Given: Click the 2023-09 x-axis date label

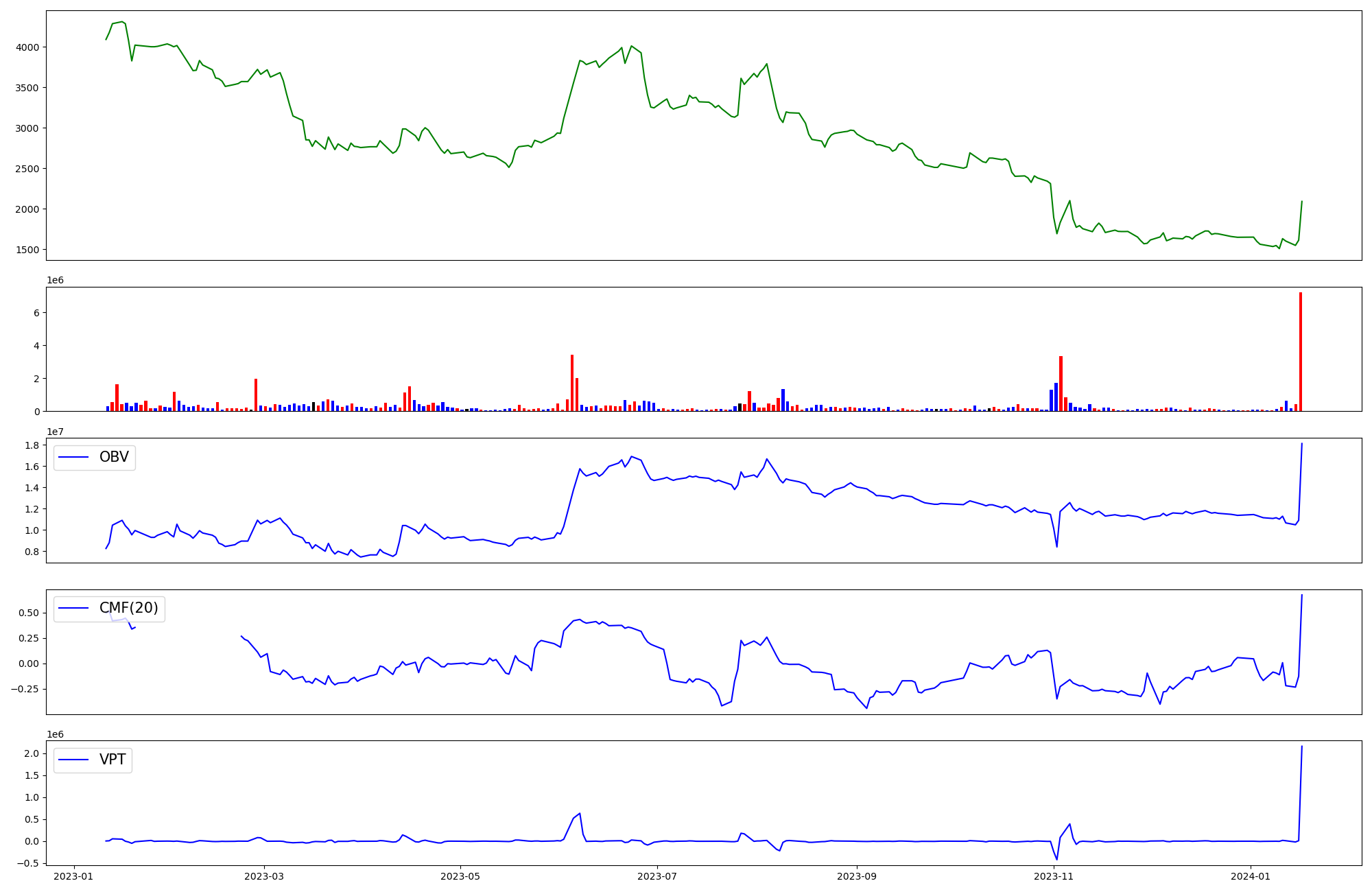Looking at the screenshot, I should click(x=857, y=876).
